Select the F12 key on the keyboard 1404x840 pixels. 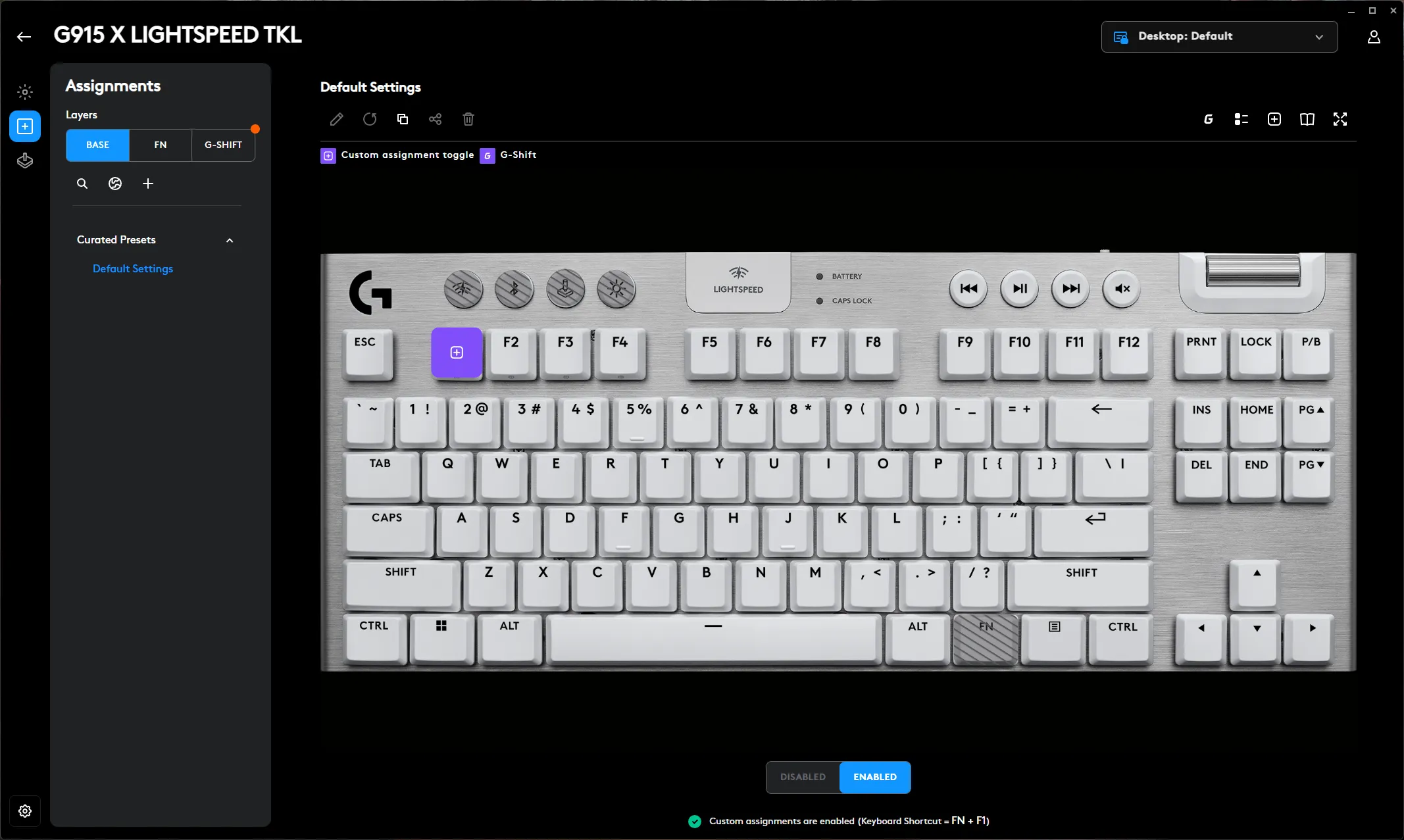pyautogui.click(x=1128, y=354)
